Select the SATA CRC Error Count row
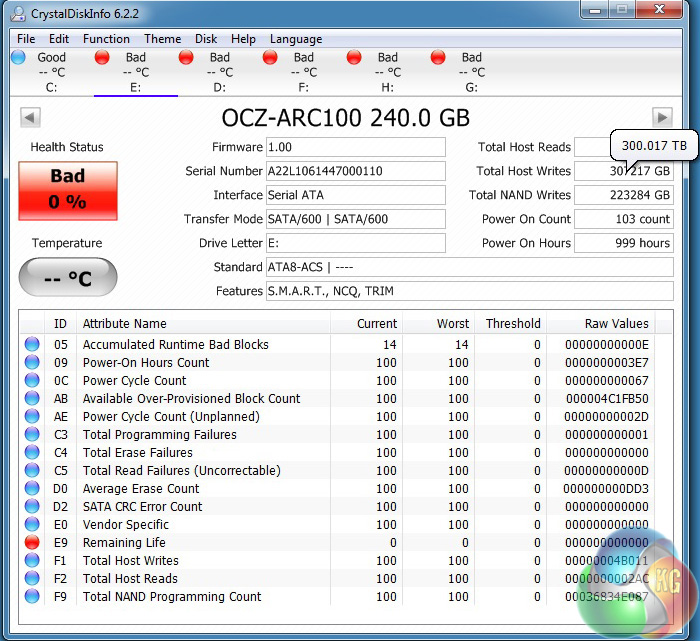The image size is (700, 641). point(142,507)
